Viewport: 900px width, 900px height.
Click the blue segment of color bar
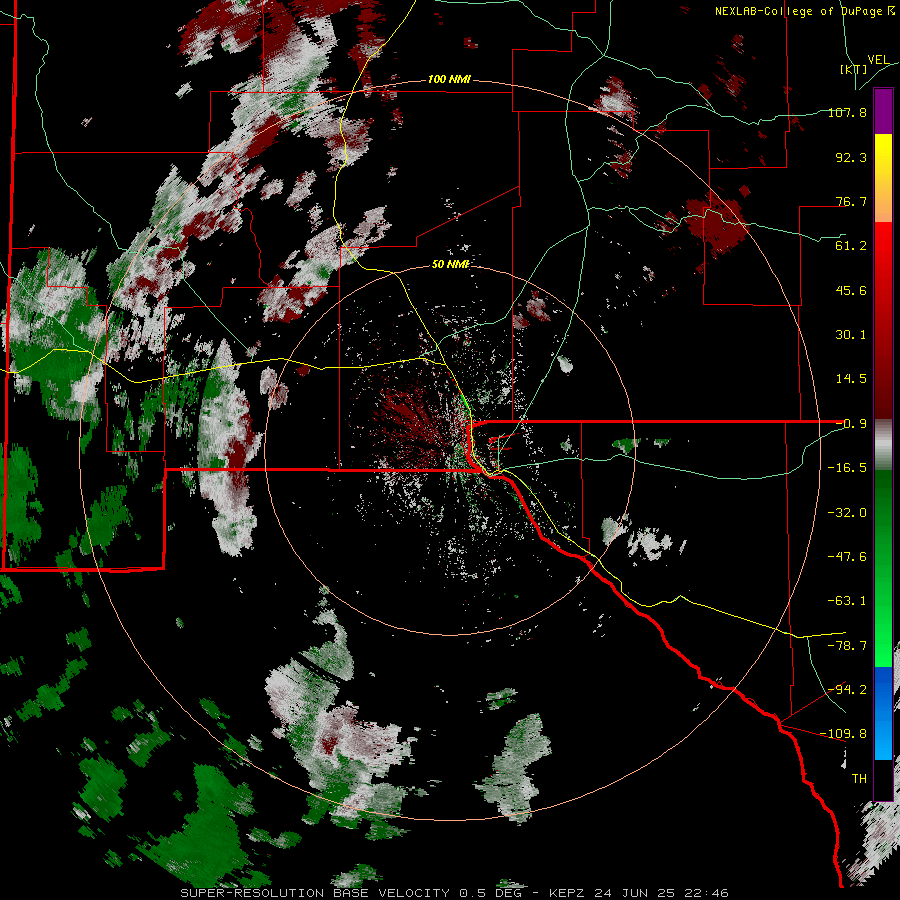coord(883,713)
